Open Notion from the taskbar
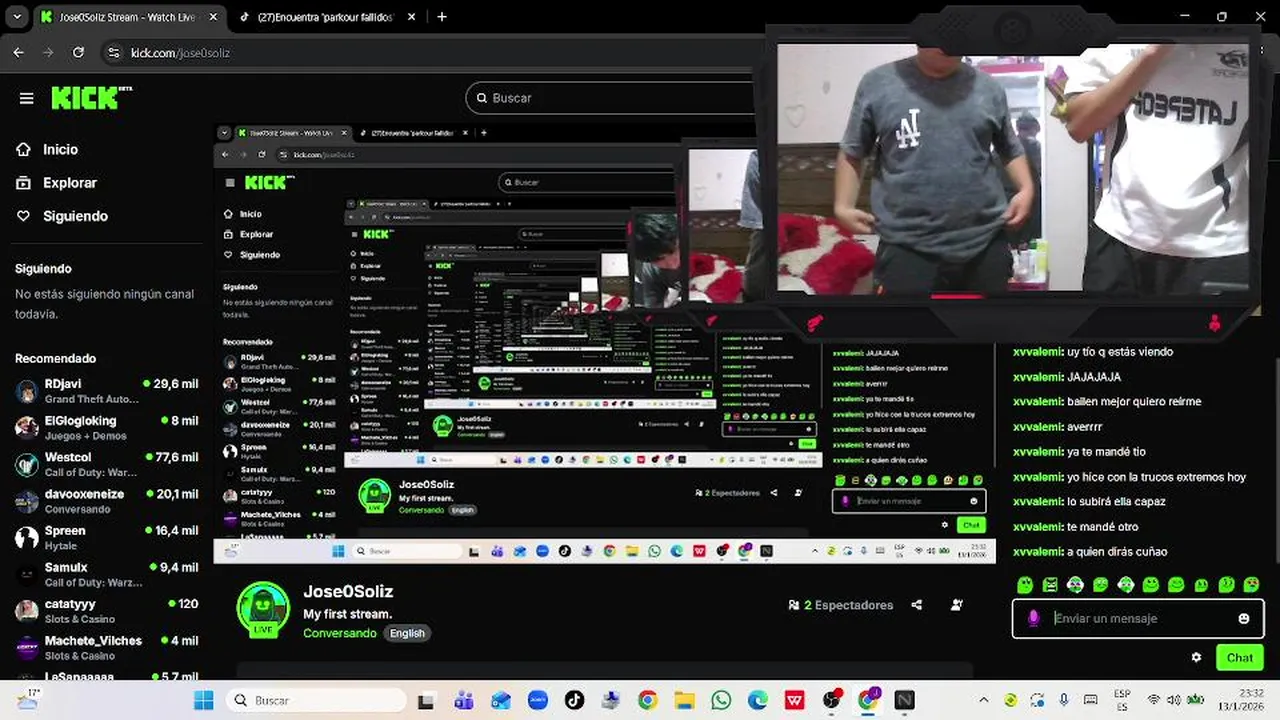 (x=905, y=701)
